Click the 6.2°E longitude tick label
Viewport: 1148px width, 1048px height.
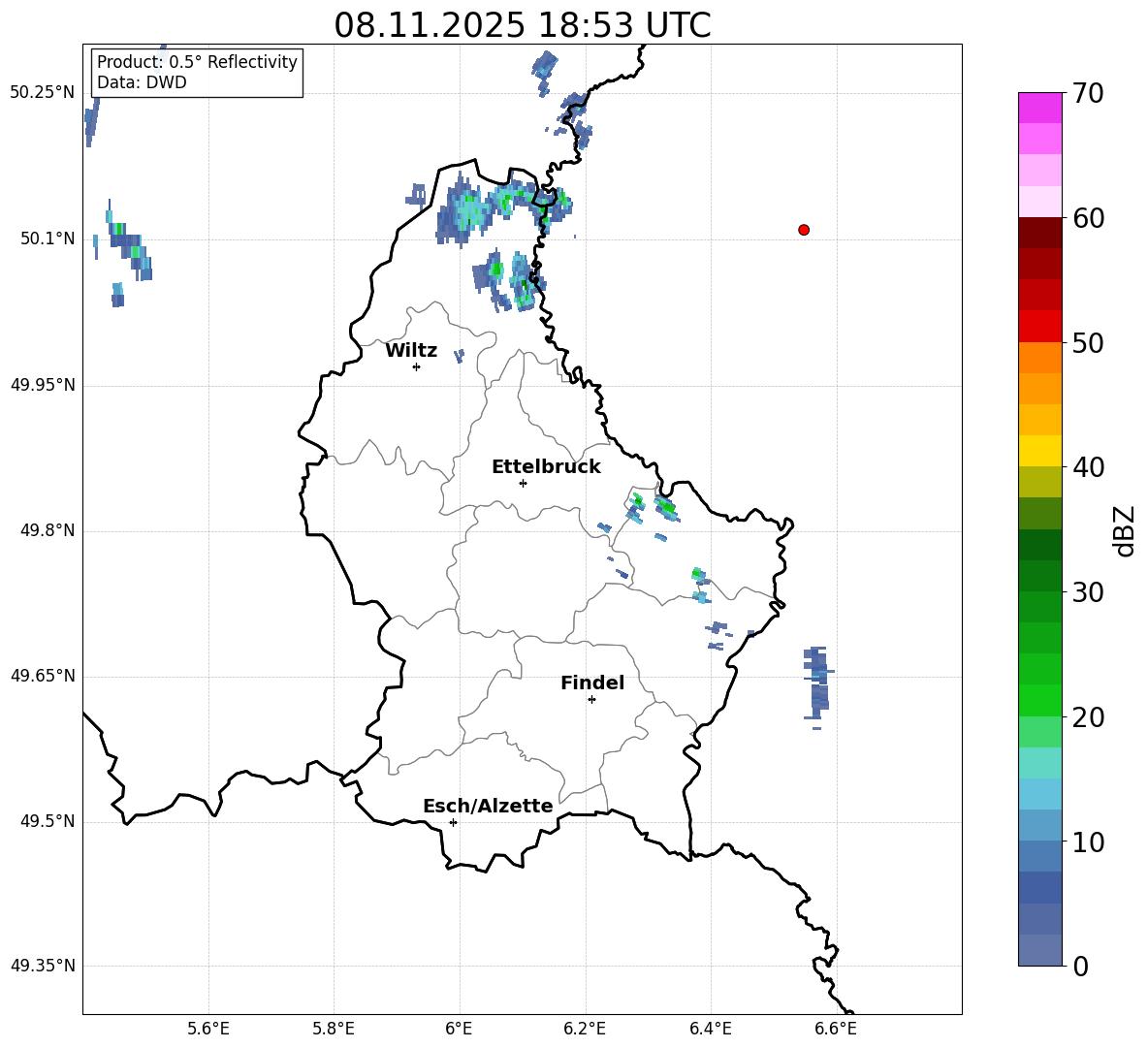pyautogui.click(x=585, y=1029)
